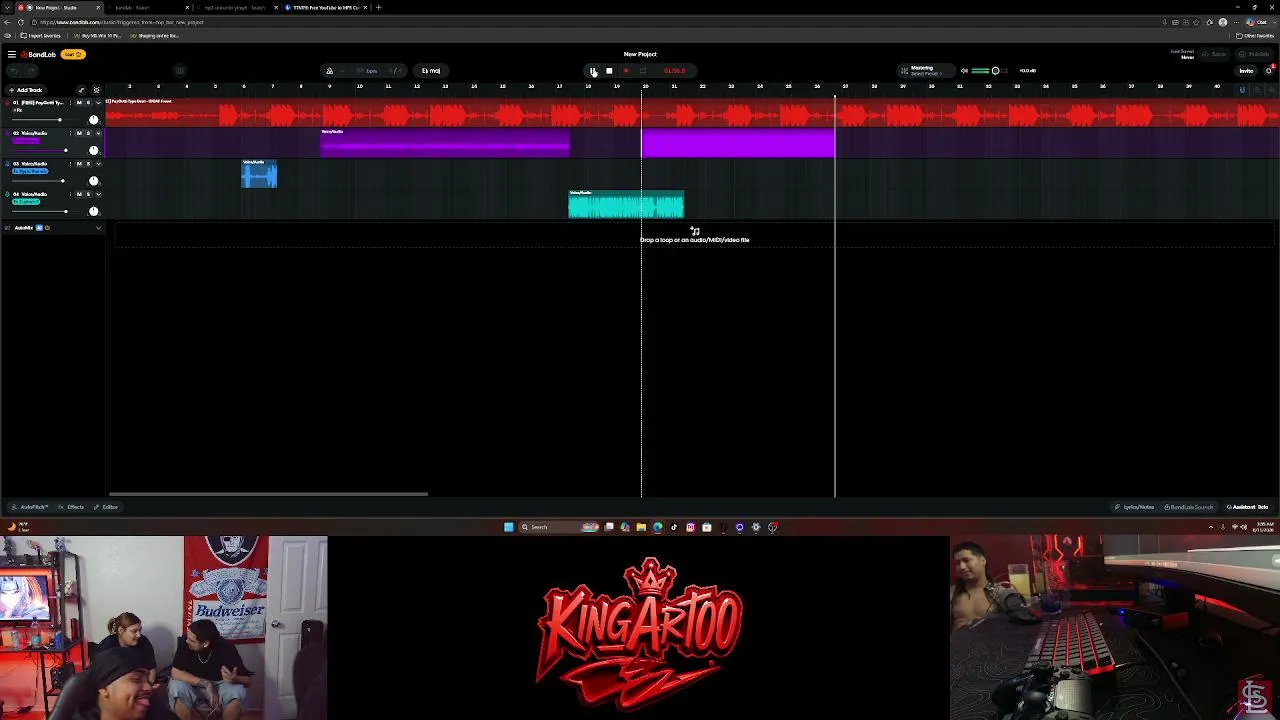Open the Assistant Beta panel

point(1248,507)
